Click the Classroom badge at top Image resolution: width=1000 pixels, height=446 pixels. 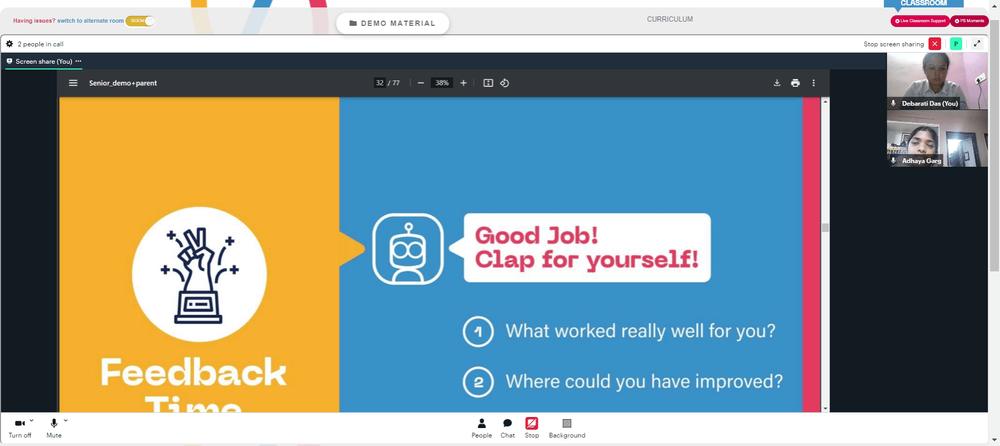coord(923,3)
